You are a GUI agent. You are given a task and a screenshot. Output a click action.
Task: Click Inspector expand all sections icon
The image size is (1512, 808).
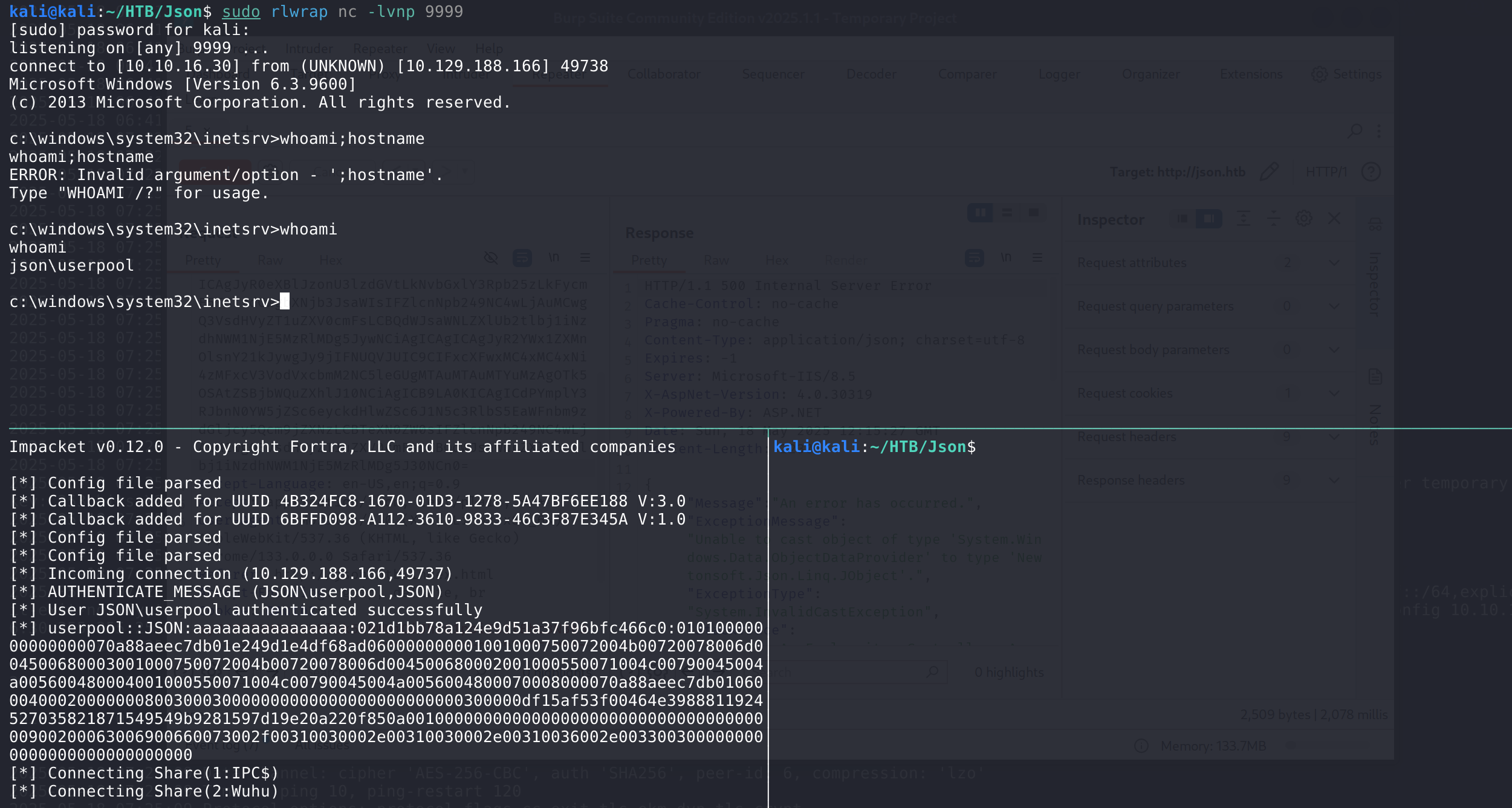[x=1243, y=219]
